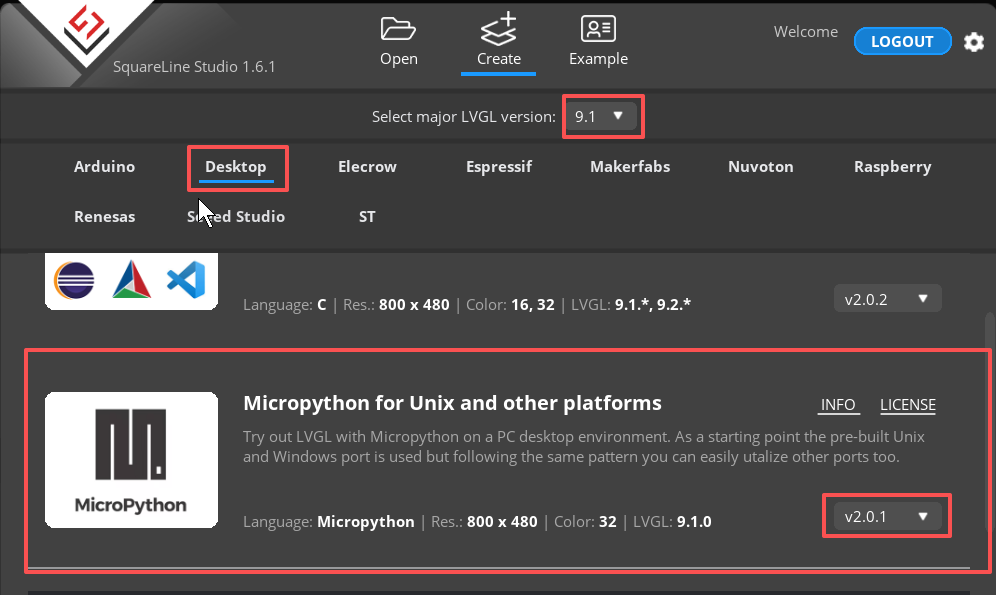Go to the Makerfabs tab
996x595 pixels.
(630, 166)
